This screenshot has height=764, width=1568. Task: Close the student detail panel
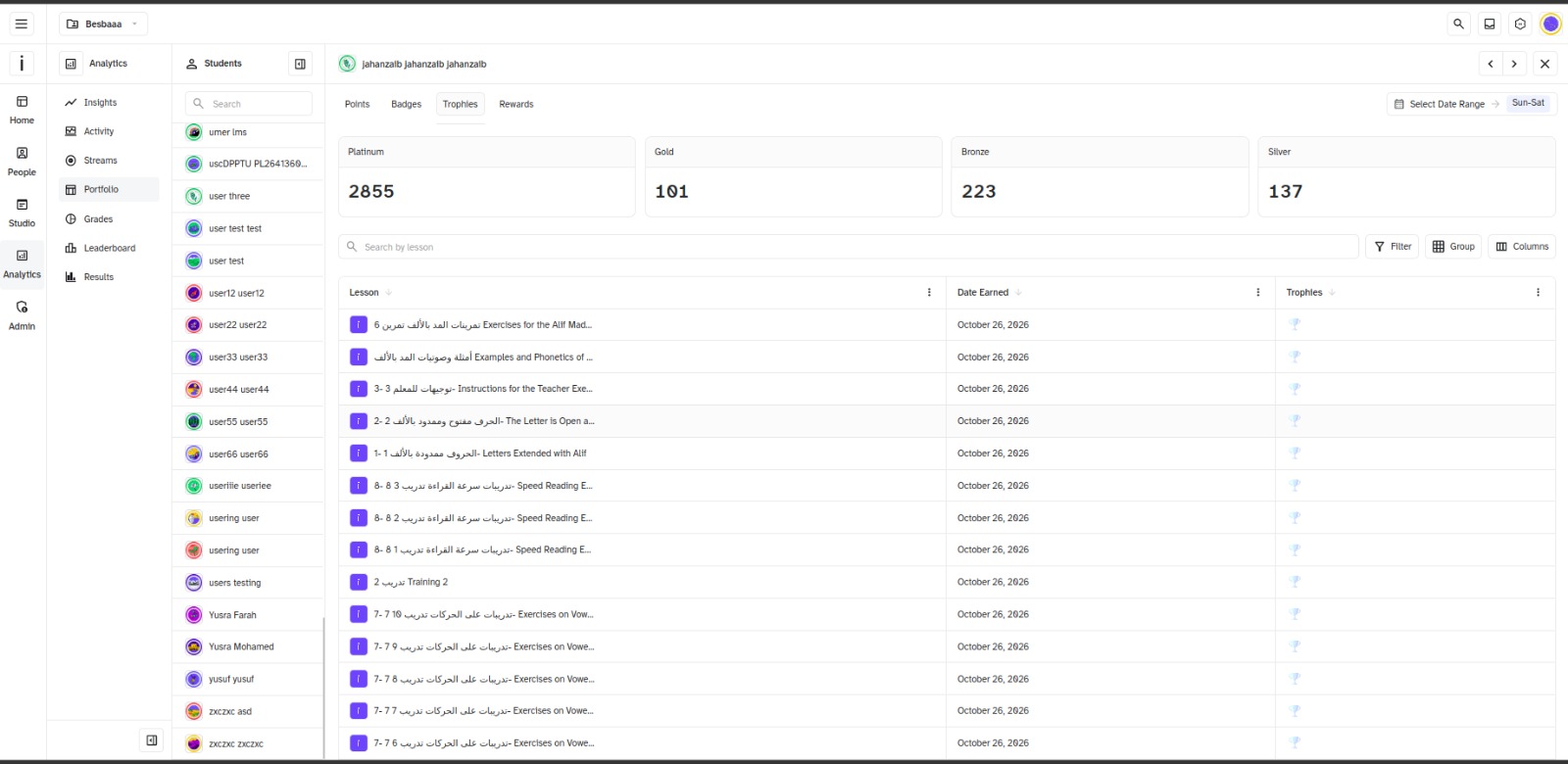[1544, 64]
